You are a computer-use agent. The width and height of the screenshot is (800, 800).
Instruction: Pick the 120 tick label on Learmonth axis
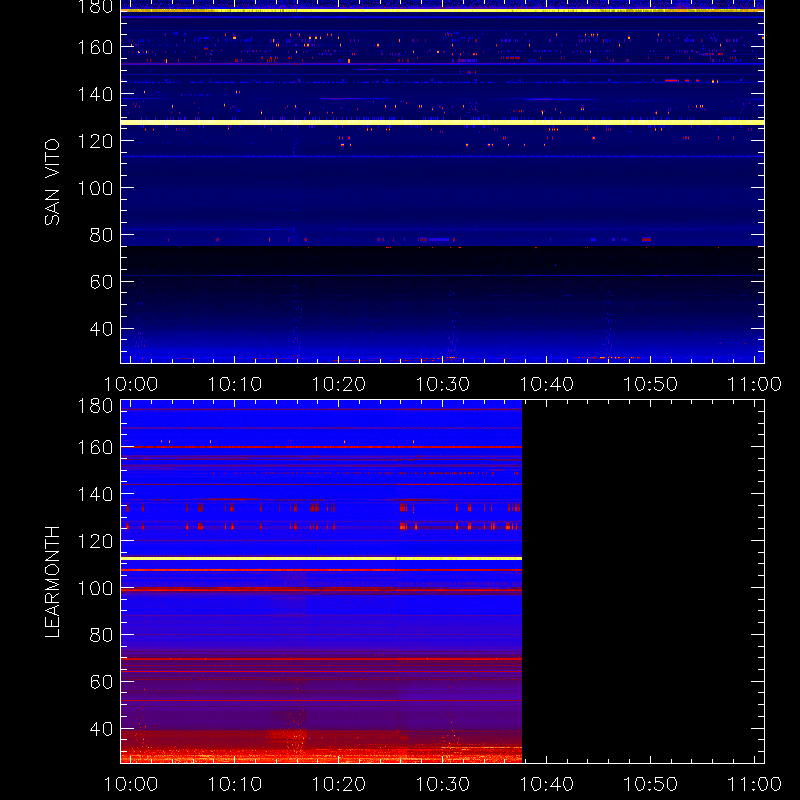pyautogui.click(x=95, y=541)
